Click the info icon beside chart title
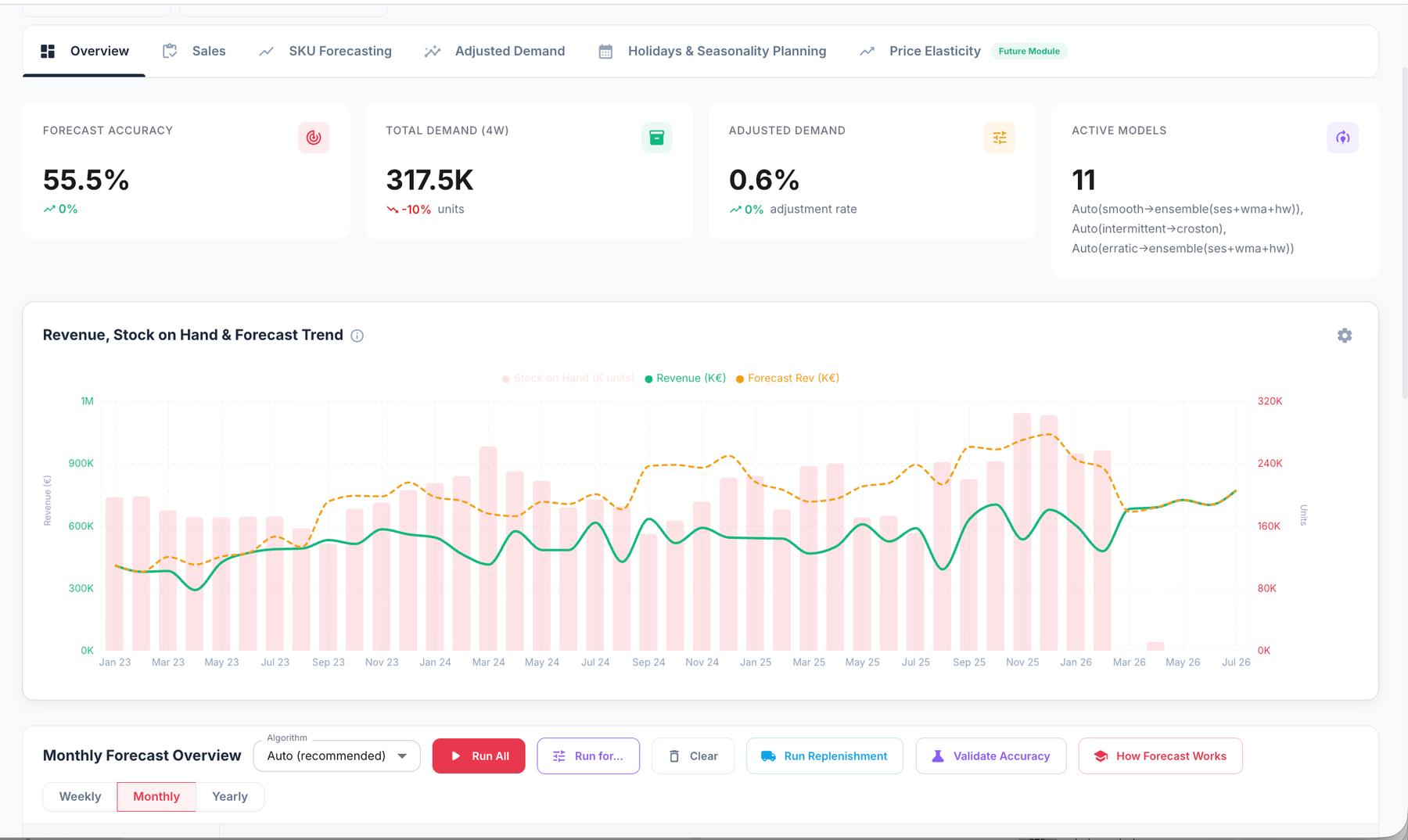1408x840 pixels. [357, 336]
